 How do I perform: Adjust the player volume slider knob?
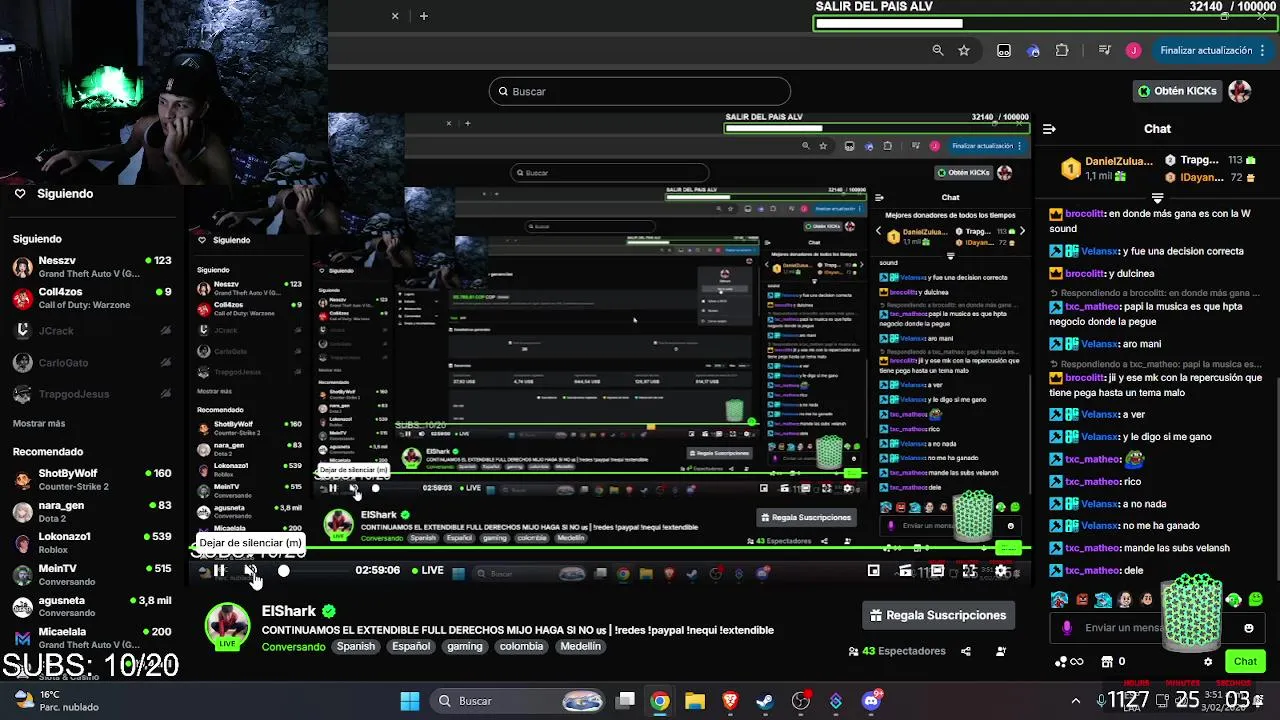coord(284,571)
